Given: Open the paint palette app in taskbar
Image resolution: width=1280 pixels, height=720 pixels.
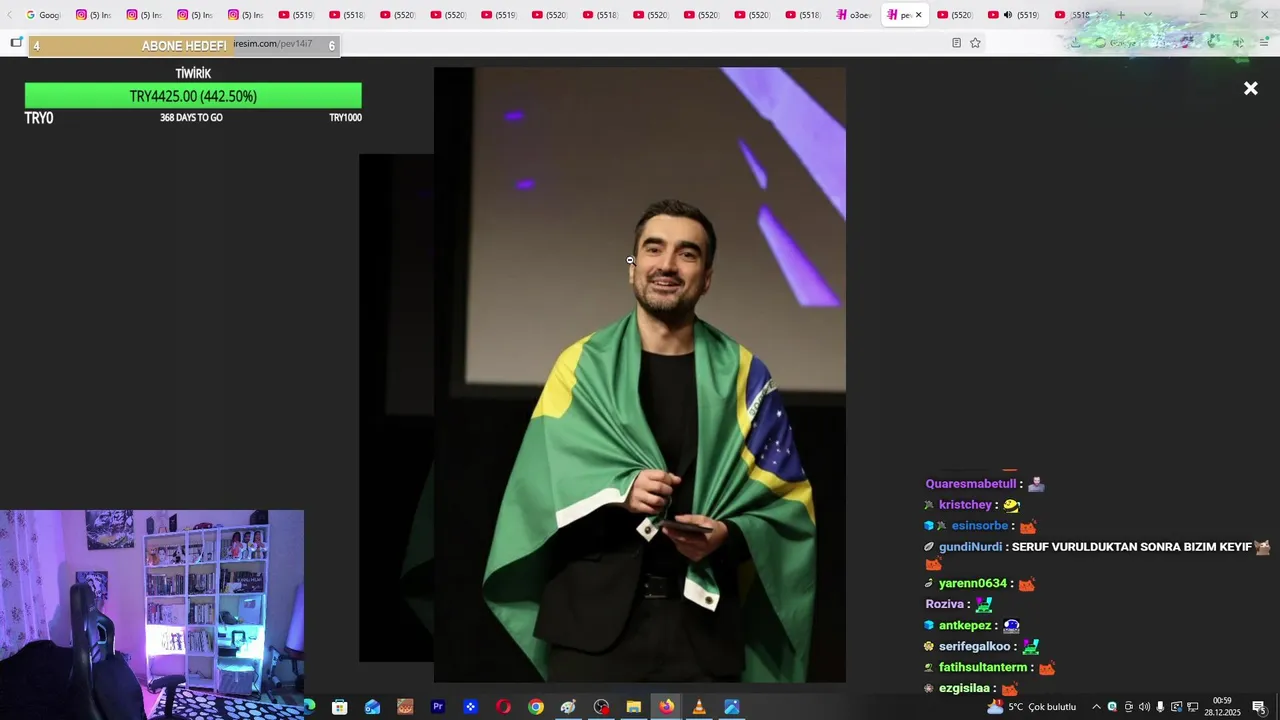Looking at the screenshot, I should pos(568,707).
